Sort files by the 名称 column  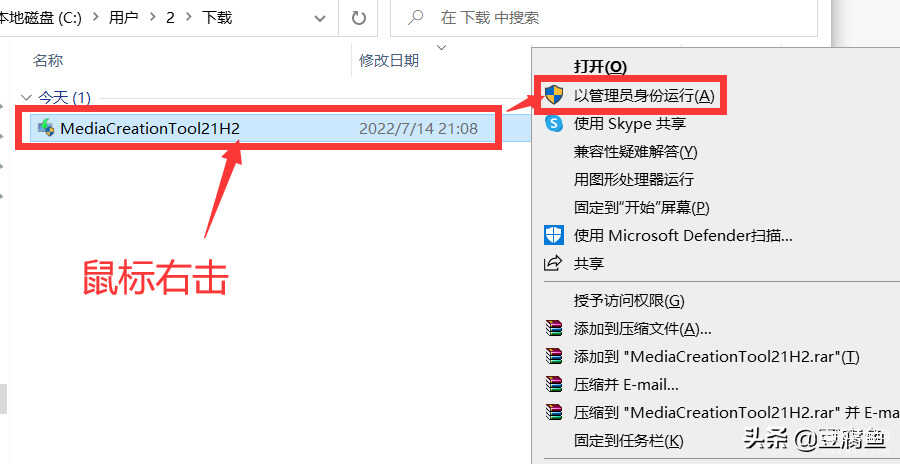[48, 60]
